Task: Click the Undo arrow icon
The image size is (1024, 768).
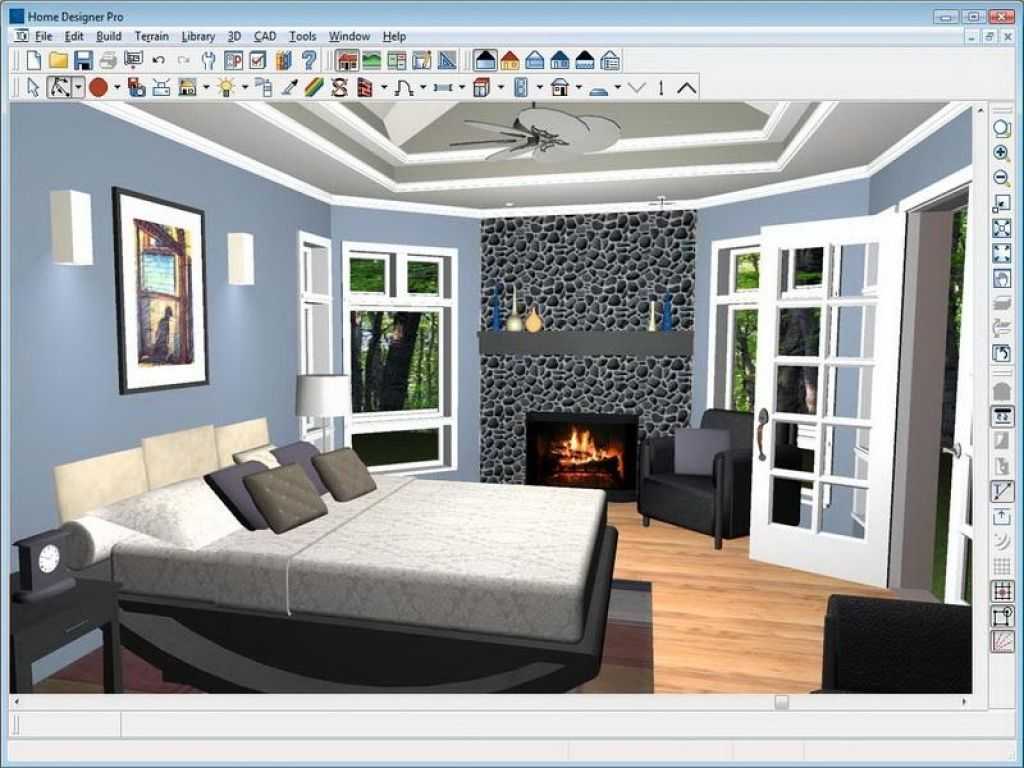Action: click(158, 61)
